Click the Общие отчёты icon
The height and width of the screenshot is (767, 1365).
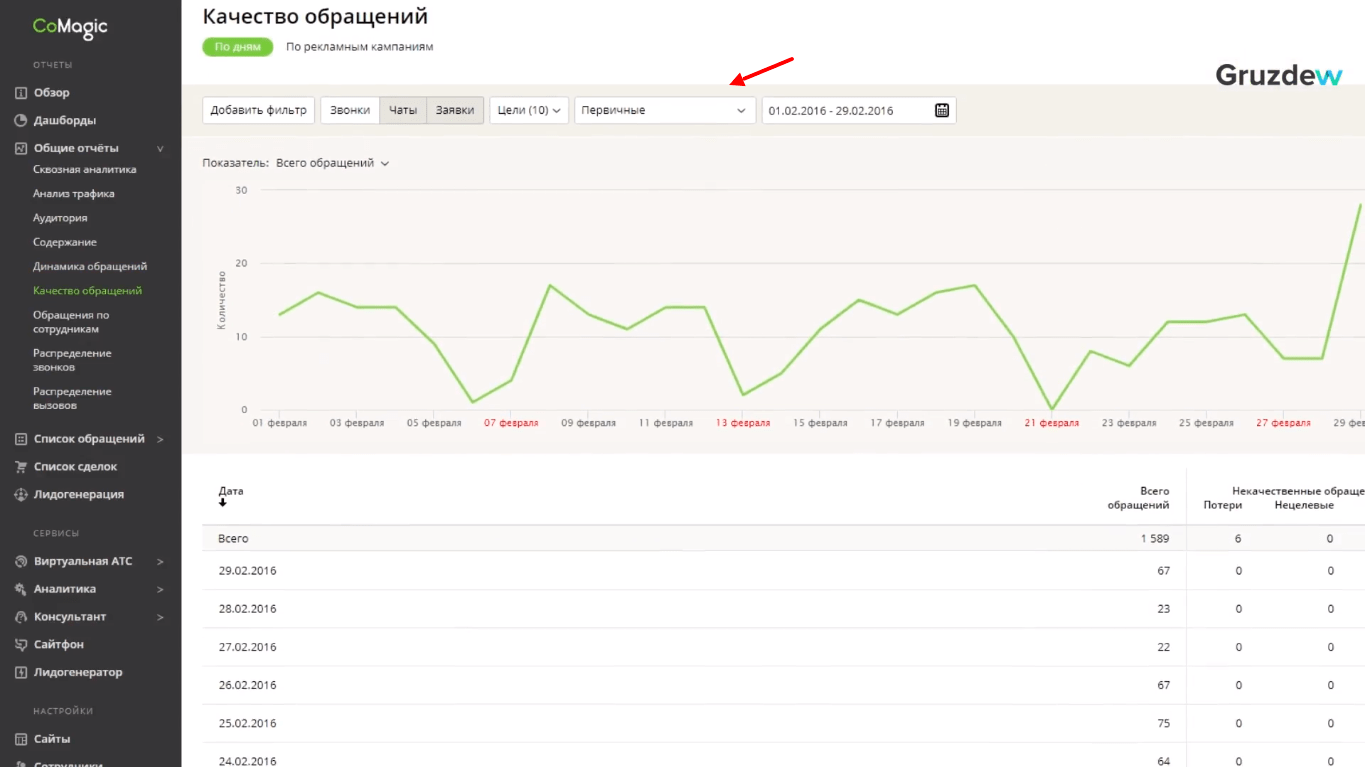(x=21, y=148)
